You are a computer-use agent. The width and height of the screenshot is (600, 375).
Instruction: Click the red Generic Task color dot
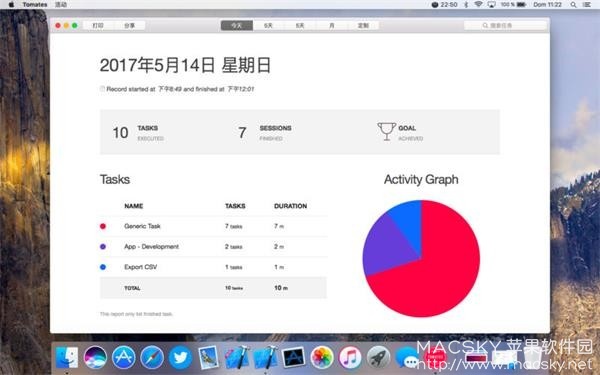pos(103,226)
